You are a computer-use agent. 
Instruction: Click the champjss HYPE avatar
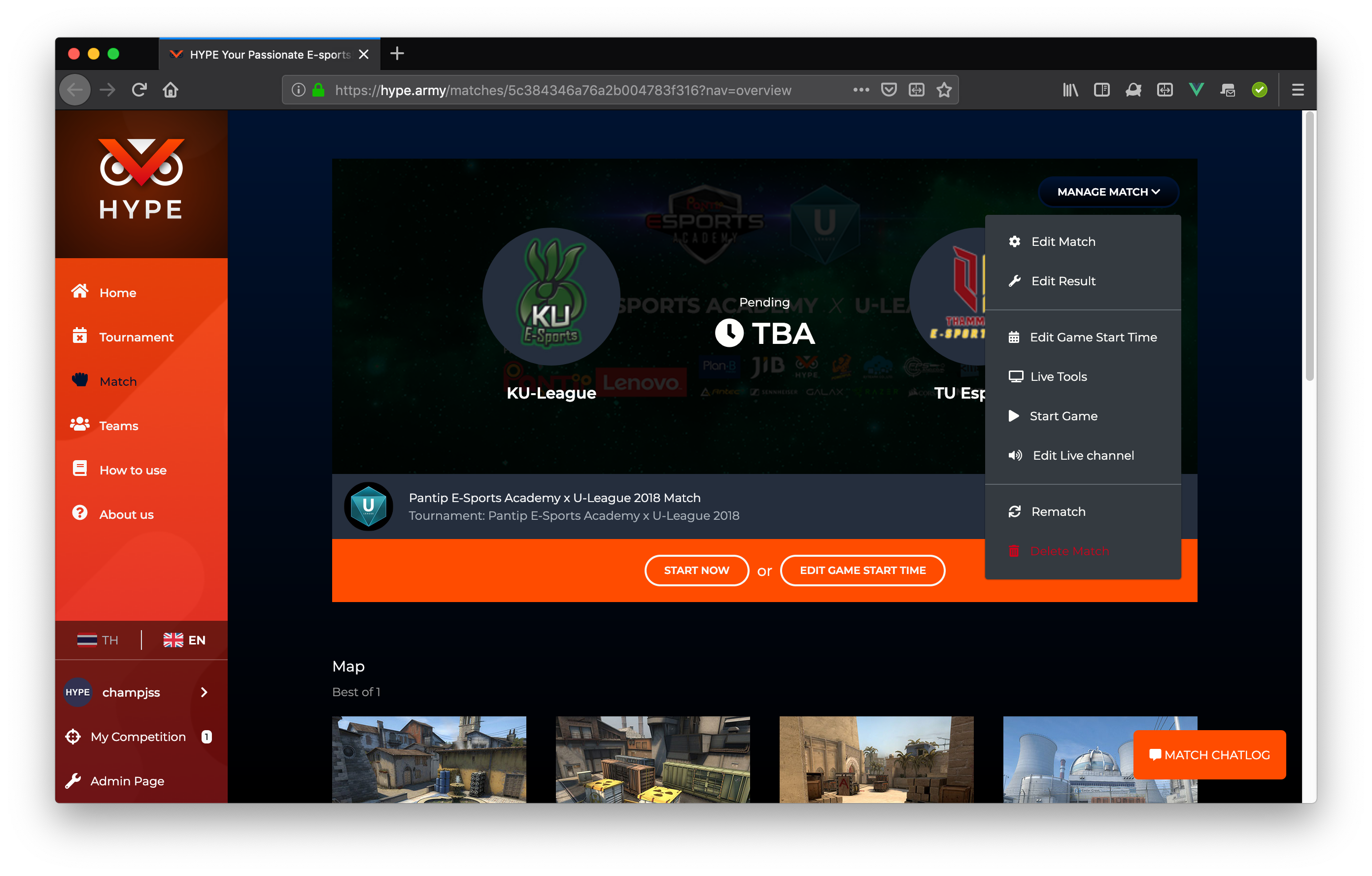tap(77, 693)
